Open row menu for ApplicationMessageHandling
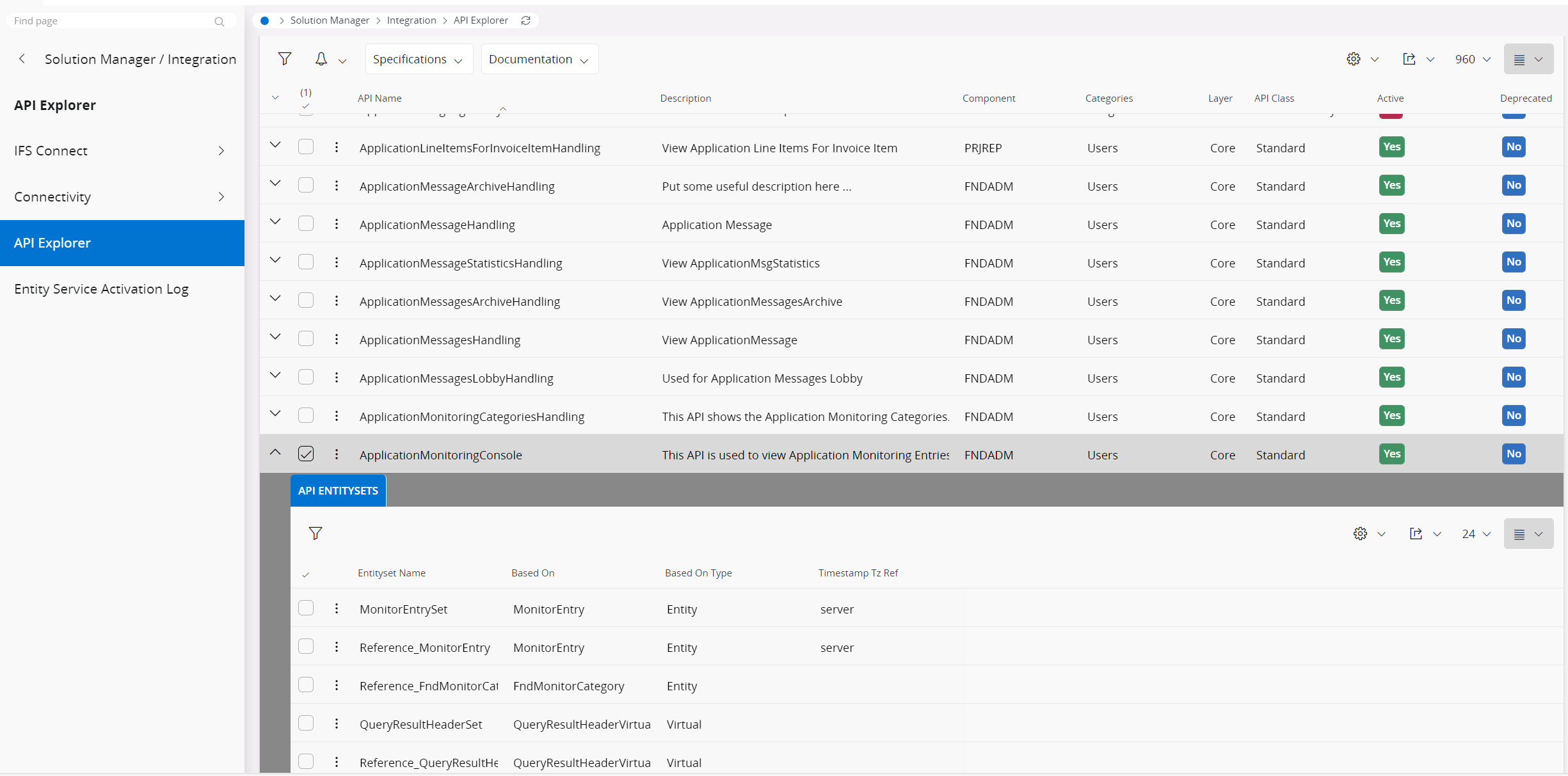The height and width of the screenshot is (776, 1568). pyautogui.click(x=337, y=224)
